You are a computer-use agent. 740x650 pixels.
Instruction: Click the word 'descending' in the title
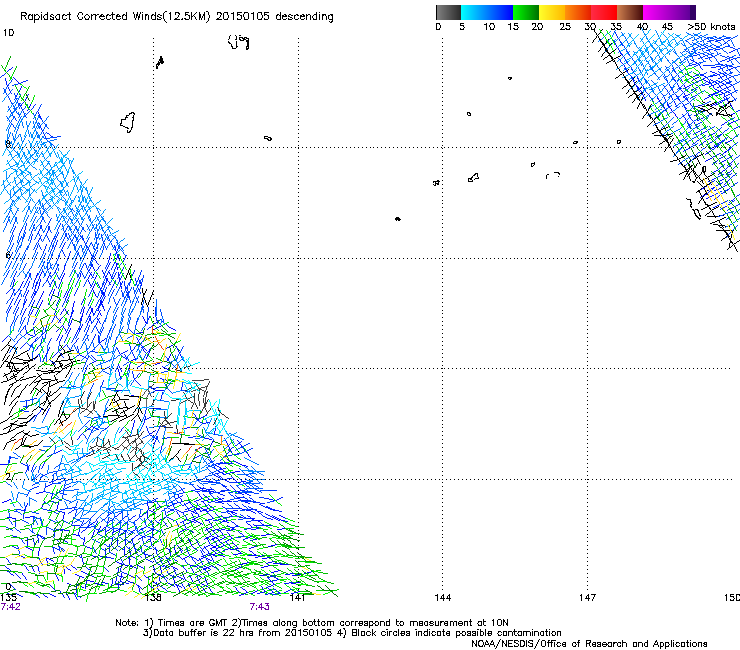tap(304, 17)
